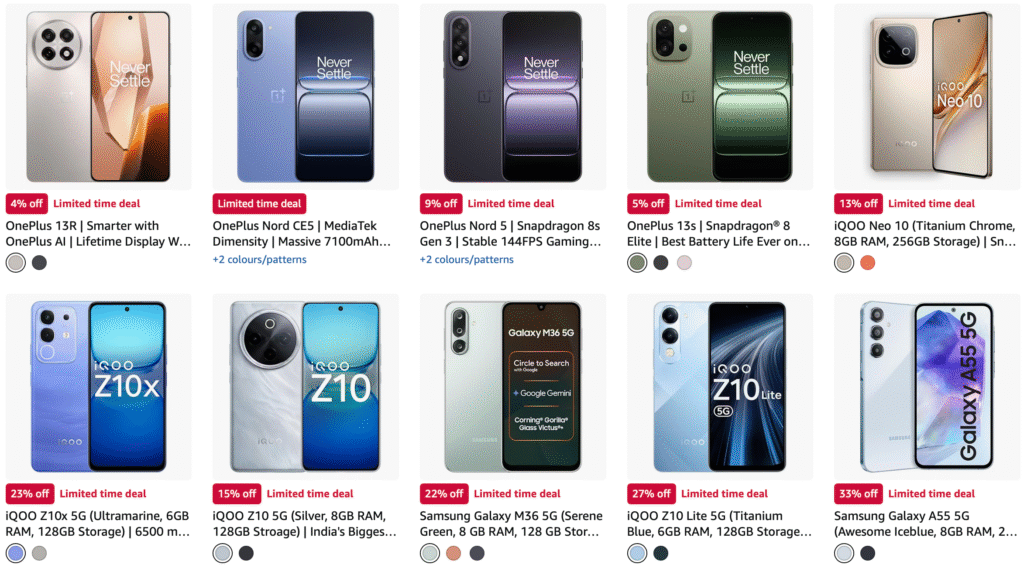The image size is (1024, 575).
Task: Open Samsung Galaxy A55 5G title link
Action: point(925,523)
